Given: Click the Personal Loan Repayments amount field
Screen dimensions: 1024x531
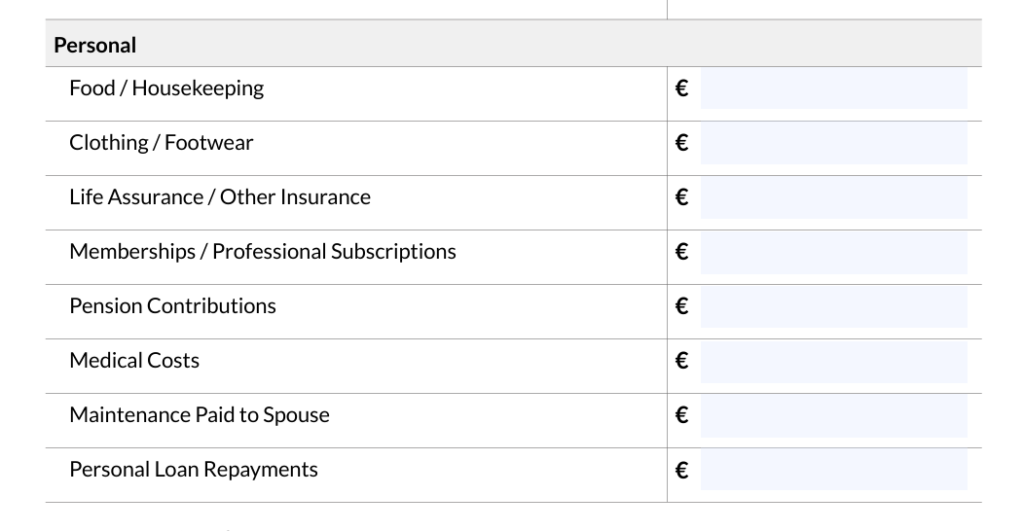Looking at the screenshot, I should click(x=833, y=469).
